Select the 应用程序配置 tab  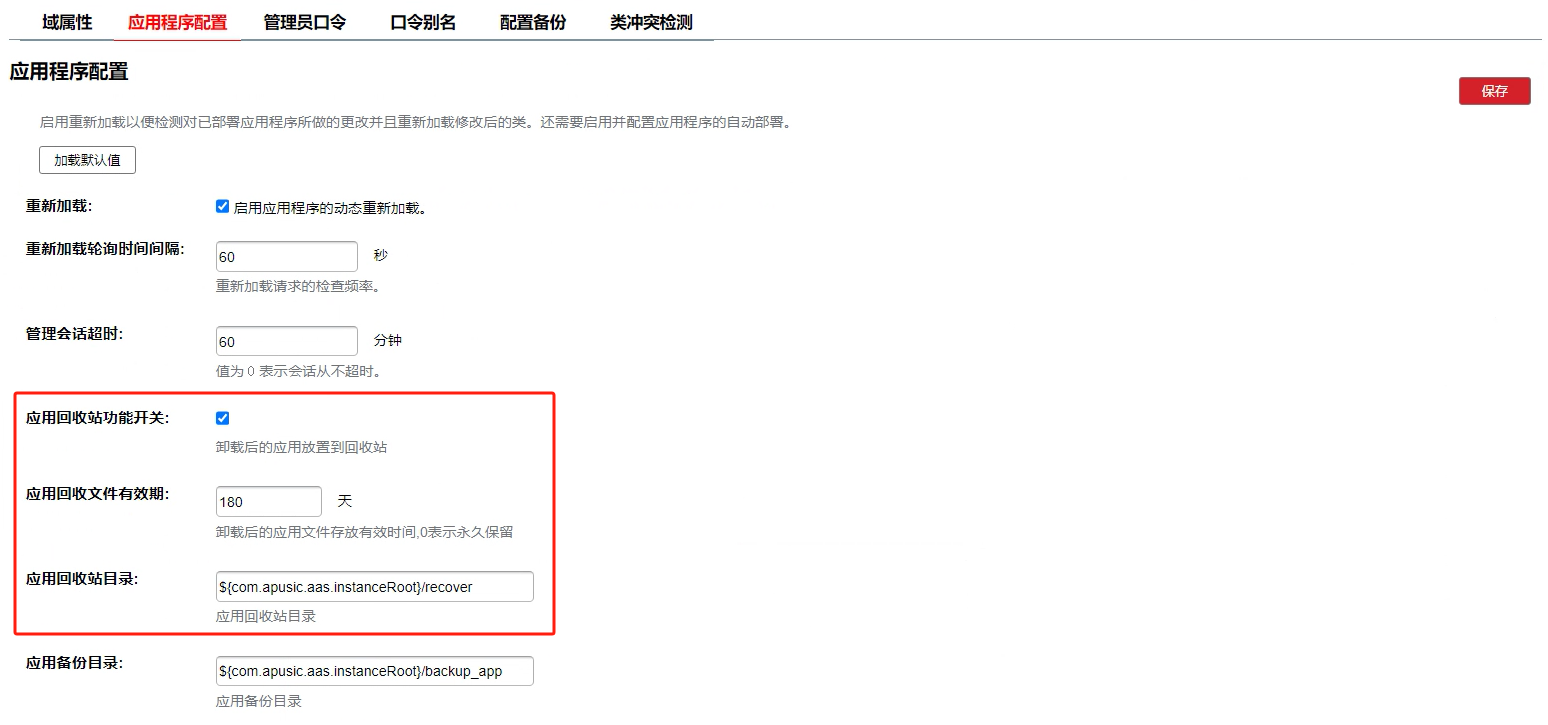[x=177, y=22]
